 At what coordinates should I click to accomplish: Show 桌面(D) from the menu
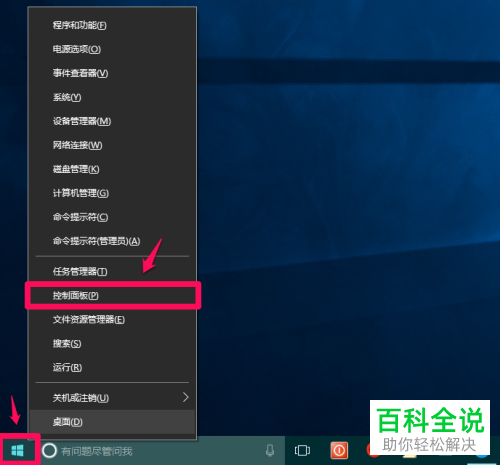(113, 422)
